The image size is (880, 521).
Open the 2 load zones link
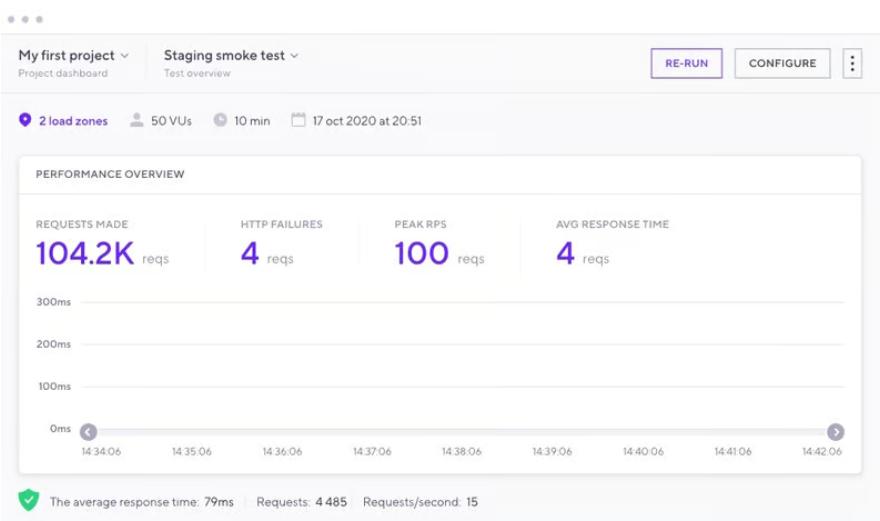point(73,121)
